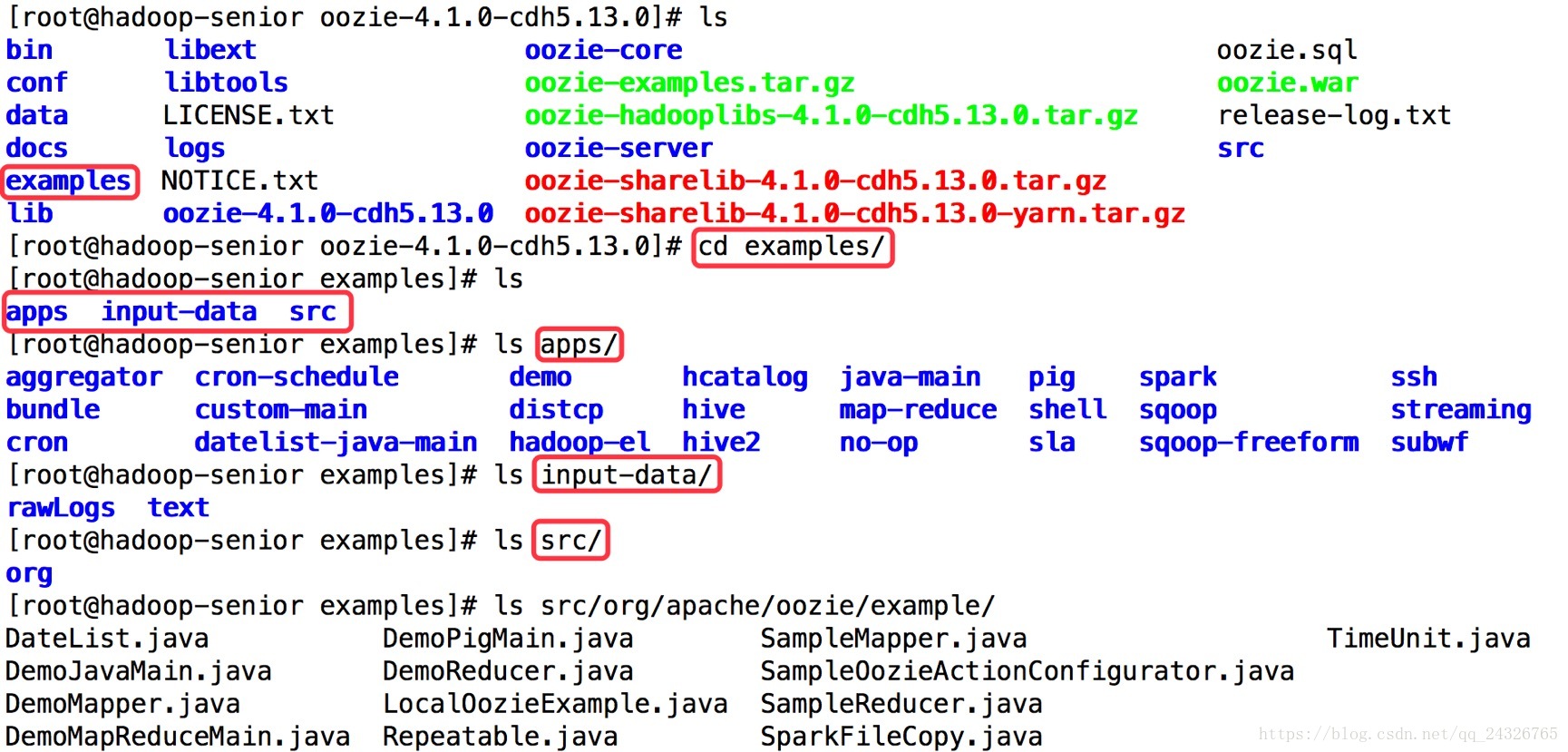This screenshot has height=752, width=1568.
Task: Click the 'oozie.war' file name
Action: pyautogui.click(x=1287, y=83)
